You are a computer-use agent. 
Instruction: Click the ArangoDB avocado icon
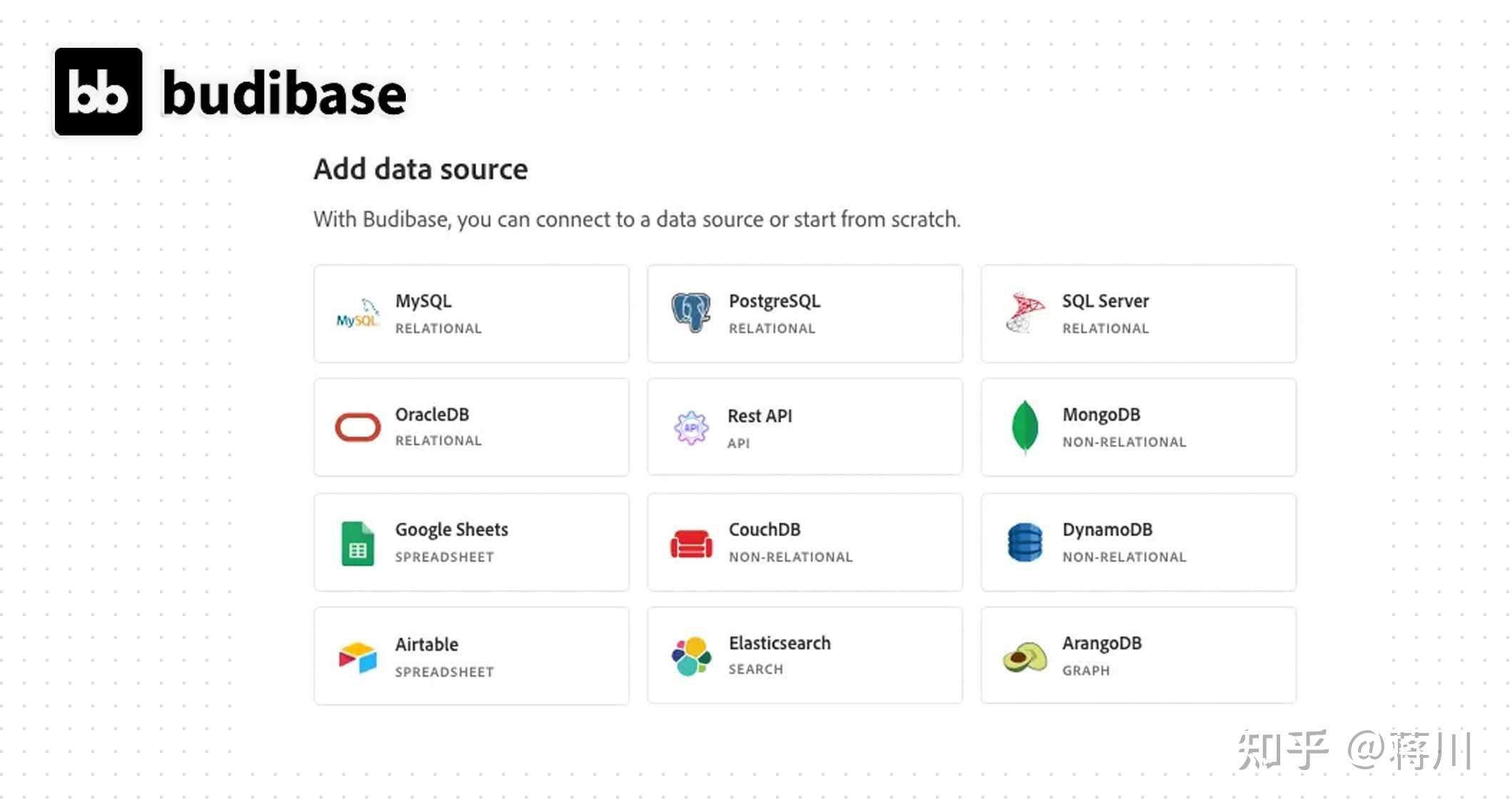click(1024, 657)
